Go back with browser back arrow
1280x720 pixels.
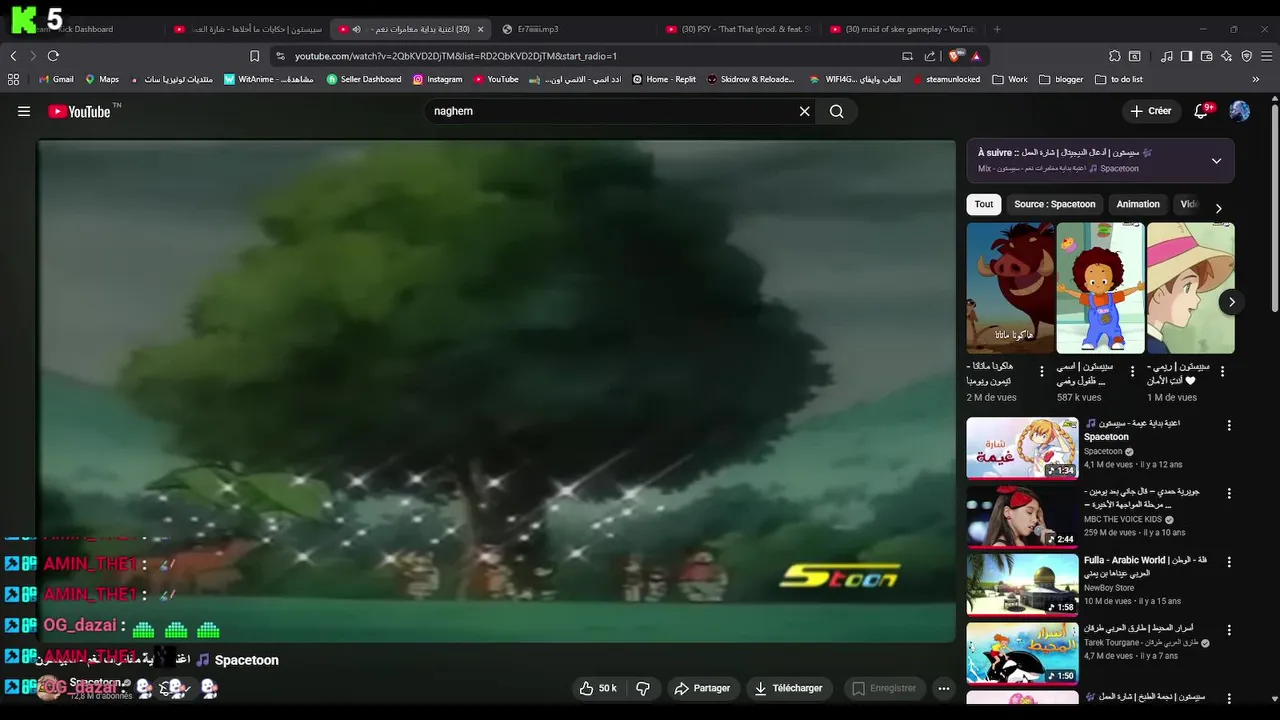pos(14,56)
